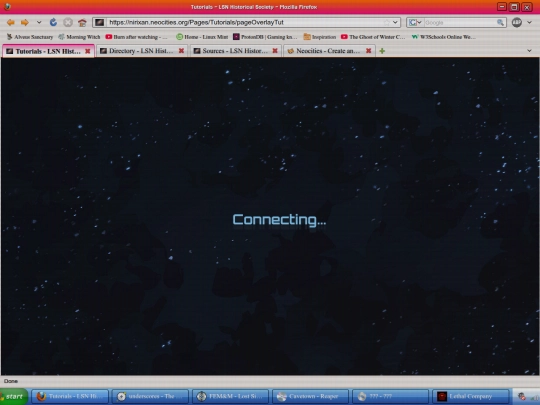540x405 pixels.
Task: Expand the toolbar overflow chevron
Action: click(530, 22)
